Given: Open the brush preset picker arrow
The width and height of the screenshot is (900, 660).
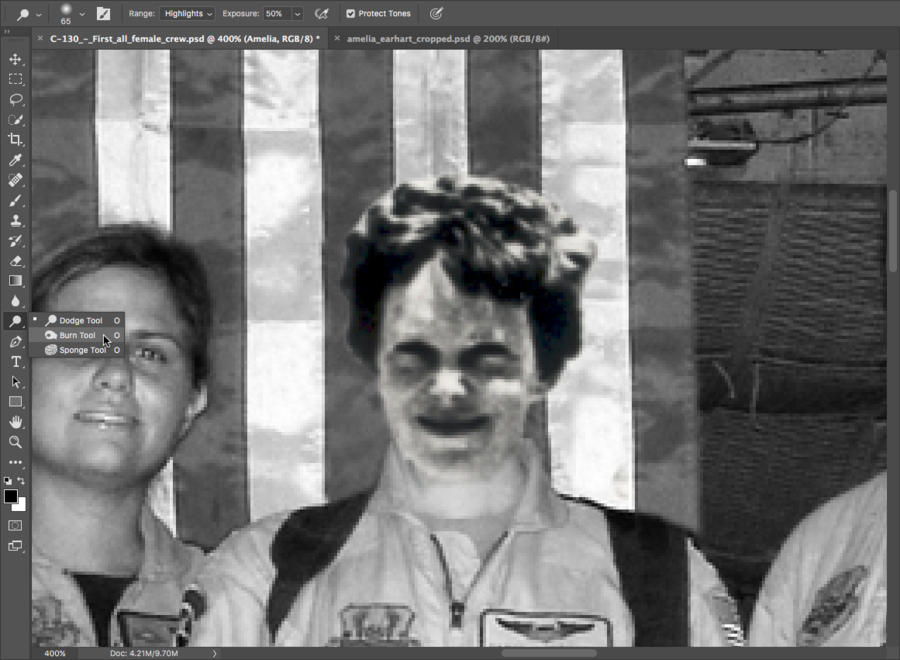Looking at the screenshot, I should [82, 14].
